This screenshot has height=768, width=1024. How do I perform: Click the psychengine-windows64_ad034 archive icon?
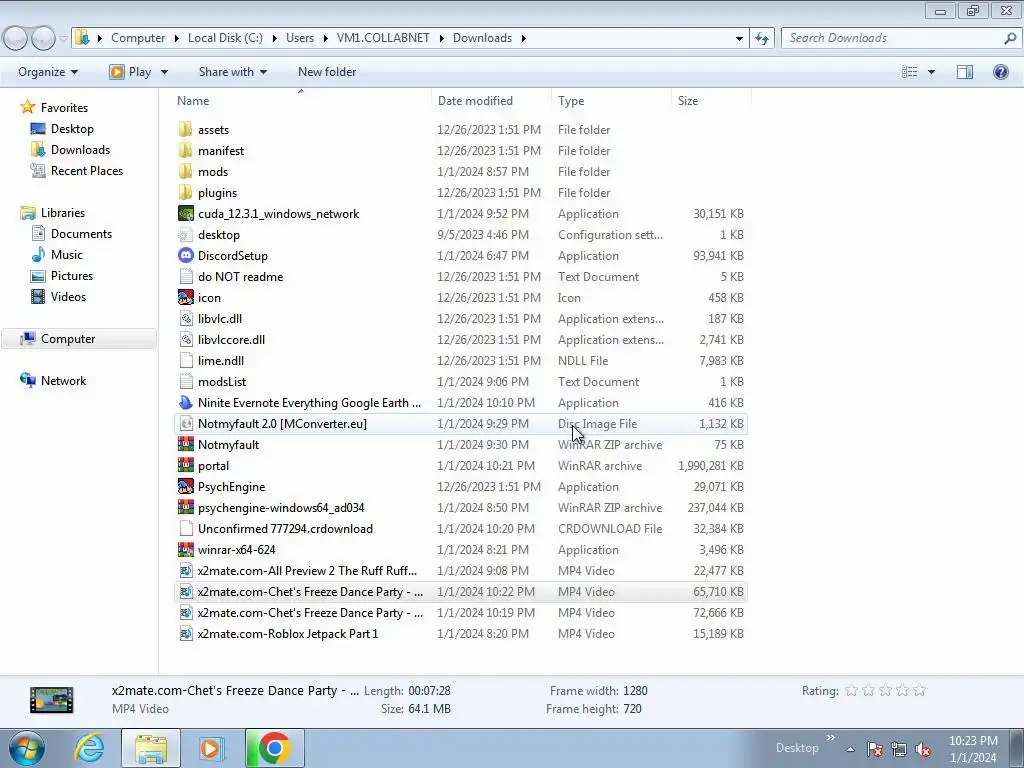pos(185,507)
